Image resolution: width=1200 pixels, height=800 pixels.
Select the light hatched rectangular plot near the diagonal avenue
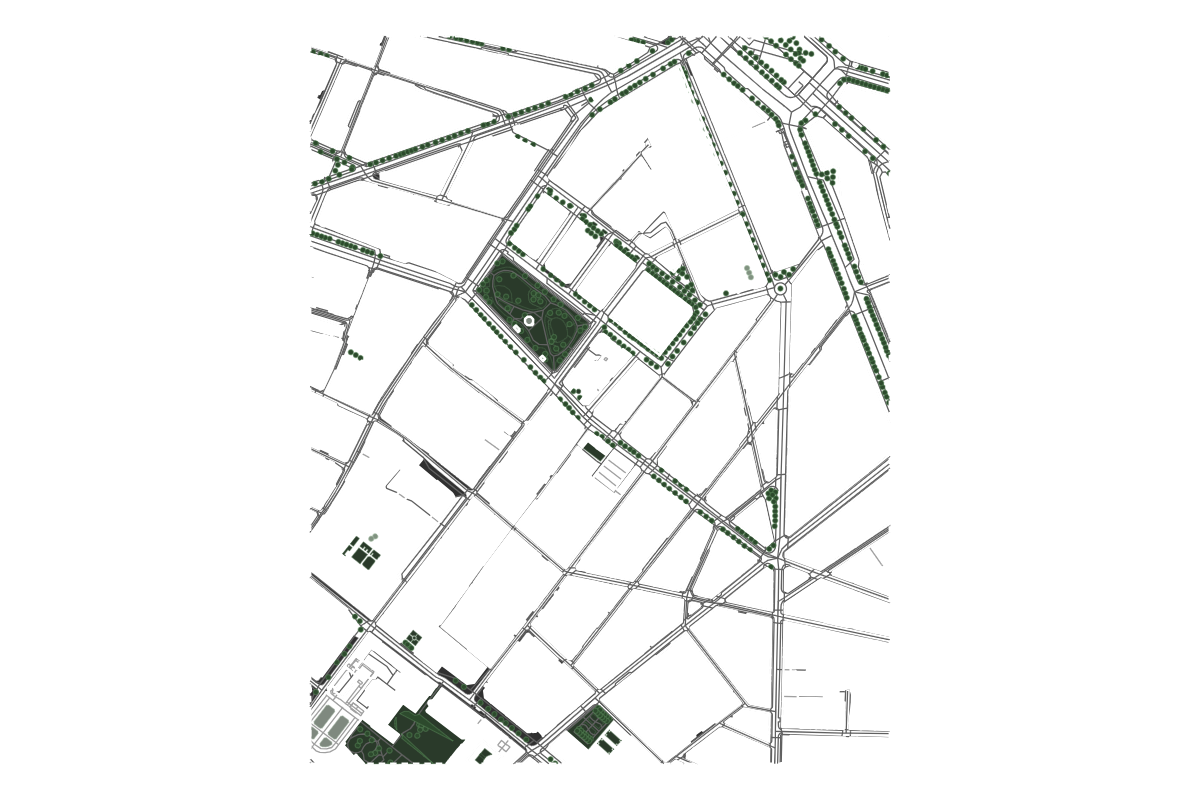pos(612,471)
